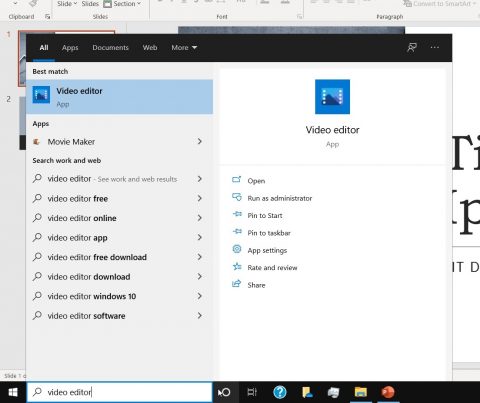Click into the taskbar search input field

(x=119, y=392)
